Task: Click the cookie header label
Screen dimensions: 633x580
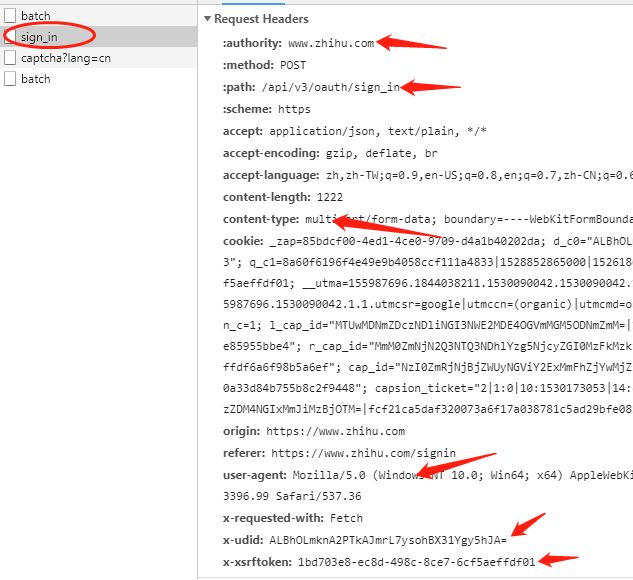Action: tap(243, 241)
